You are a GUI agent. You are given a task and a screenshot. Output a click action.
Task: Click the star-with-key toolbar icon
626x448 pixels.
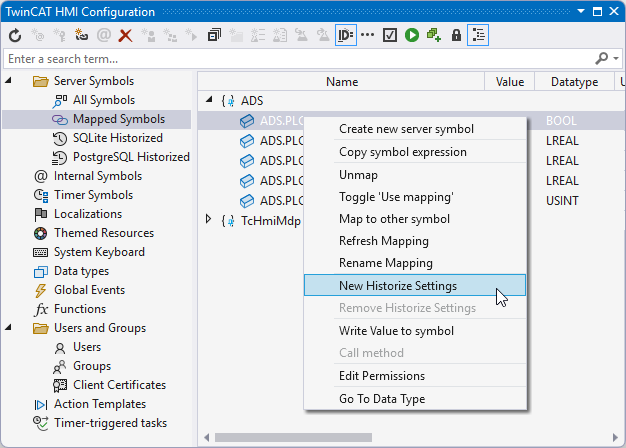(59, 36)
